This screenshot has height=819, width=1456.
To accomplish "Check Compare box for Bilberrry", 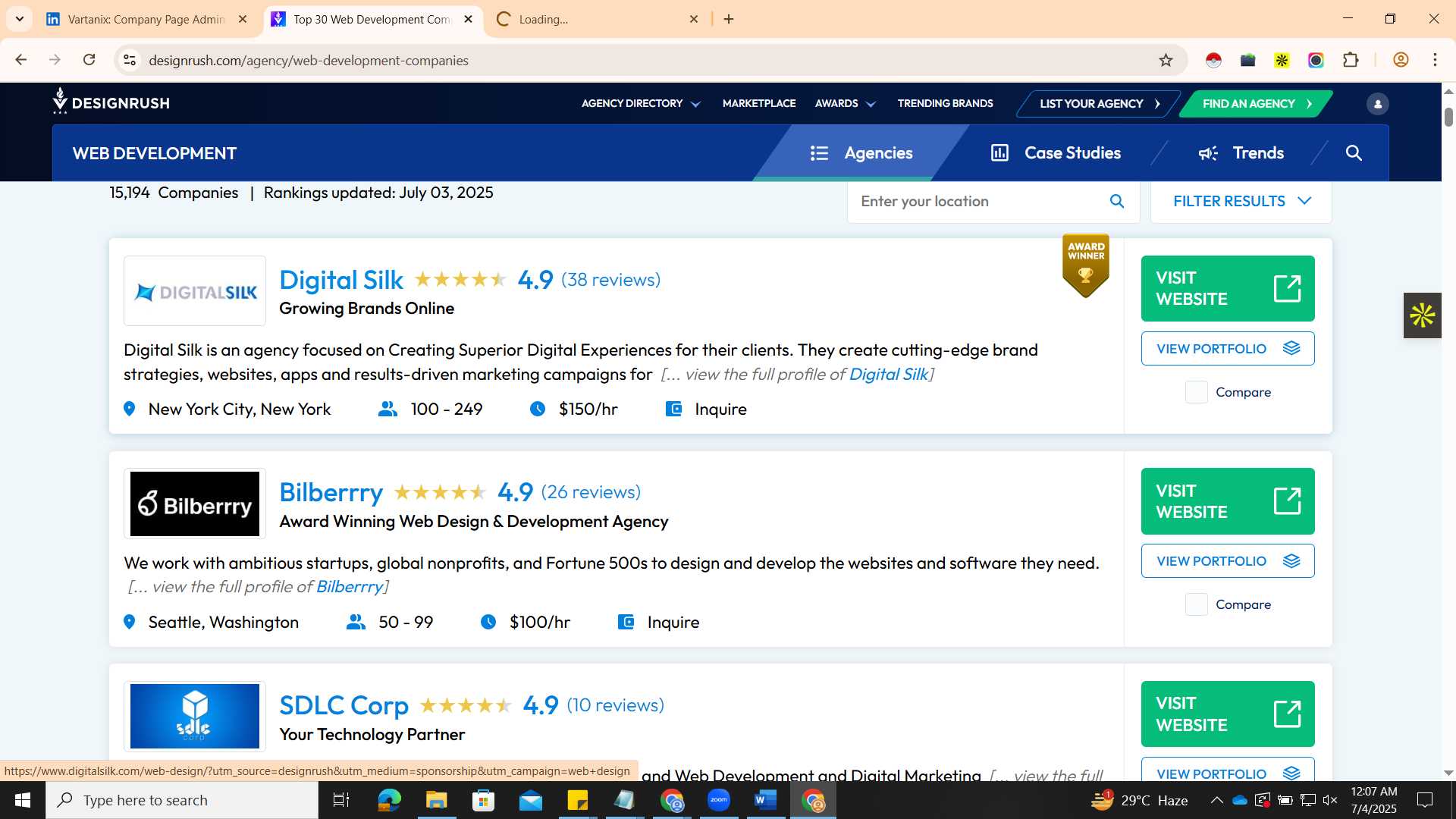I will pos(1196,604).
